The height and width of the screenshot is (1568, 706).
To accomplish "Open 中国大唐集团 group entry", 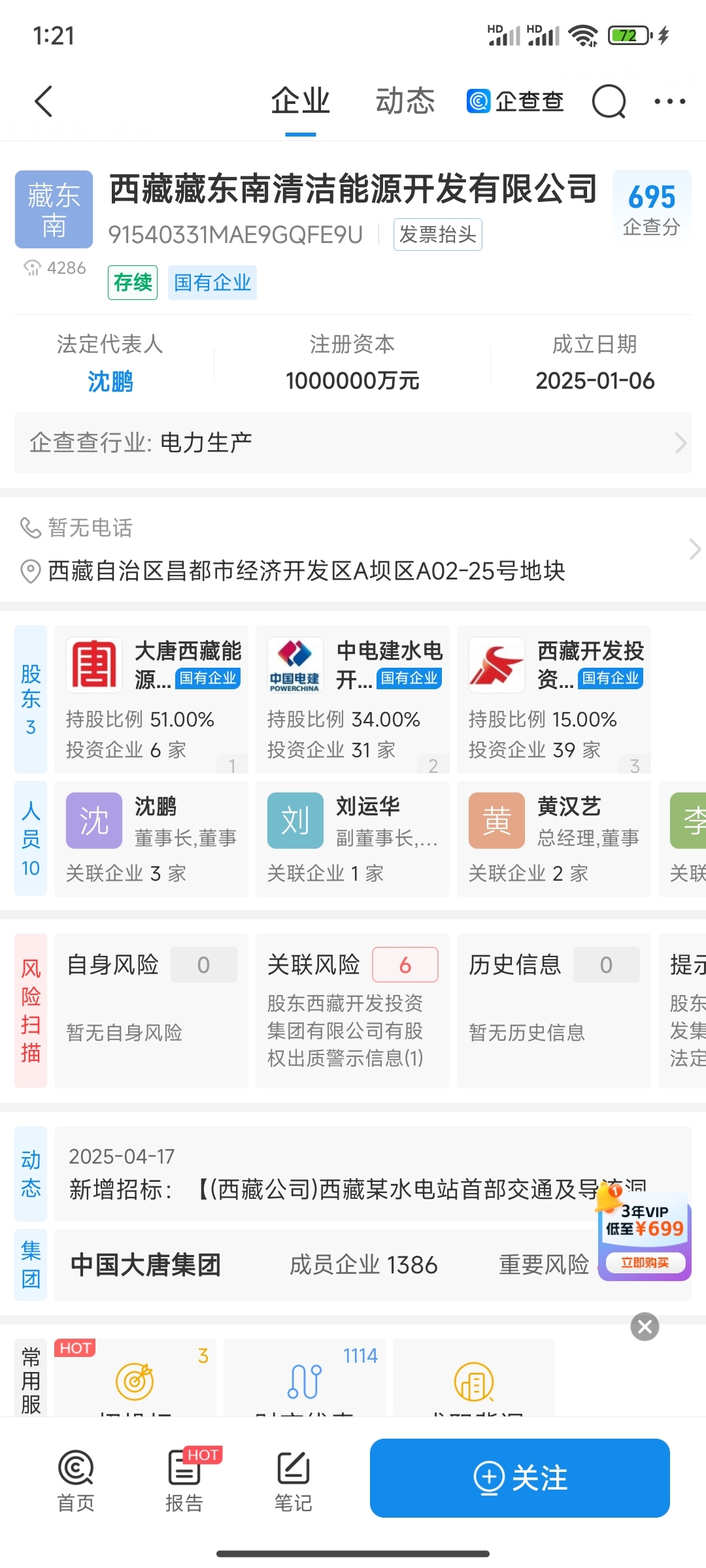I will click(x=145, y=1265).
